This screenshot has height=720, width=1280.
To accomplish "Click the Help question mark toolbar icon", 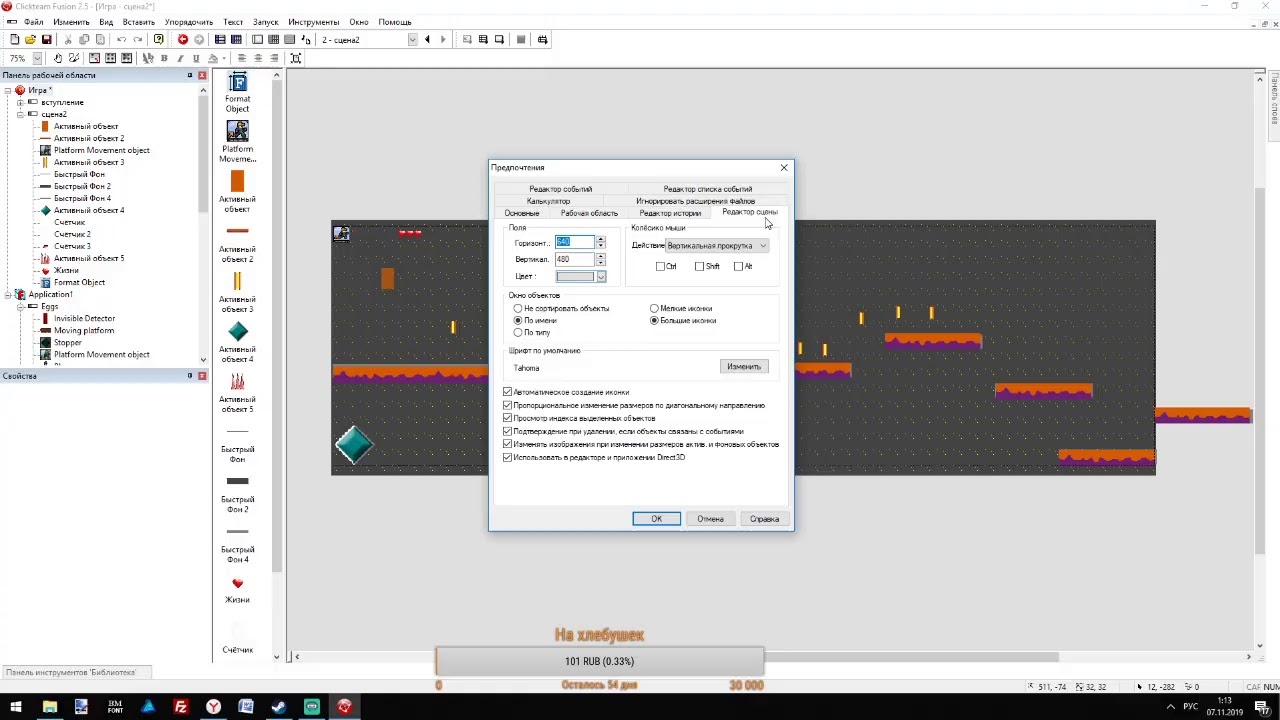I will pos(159,40).
